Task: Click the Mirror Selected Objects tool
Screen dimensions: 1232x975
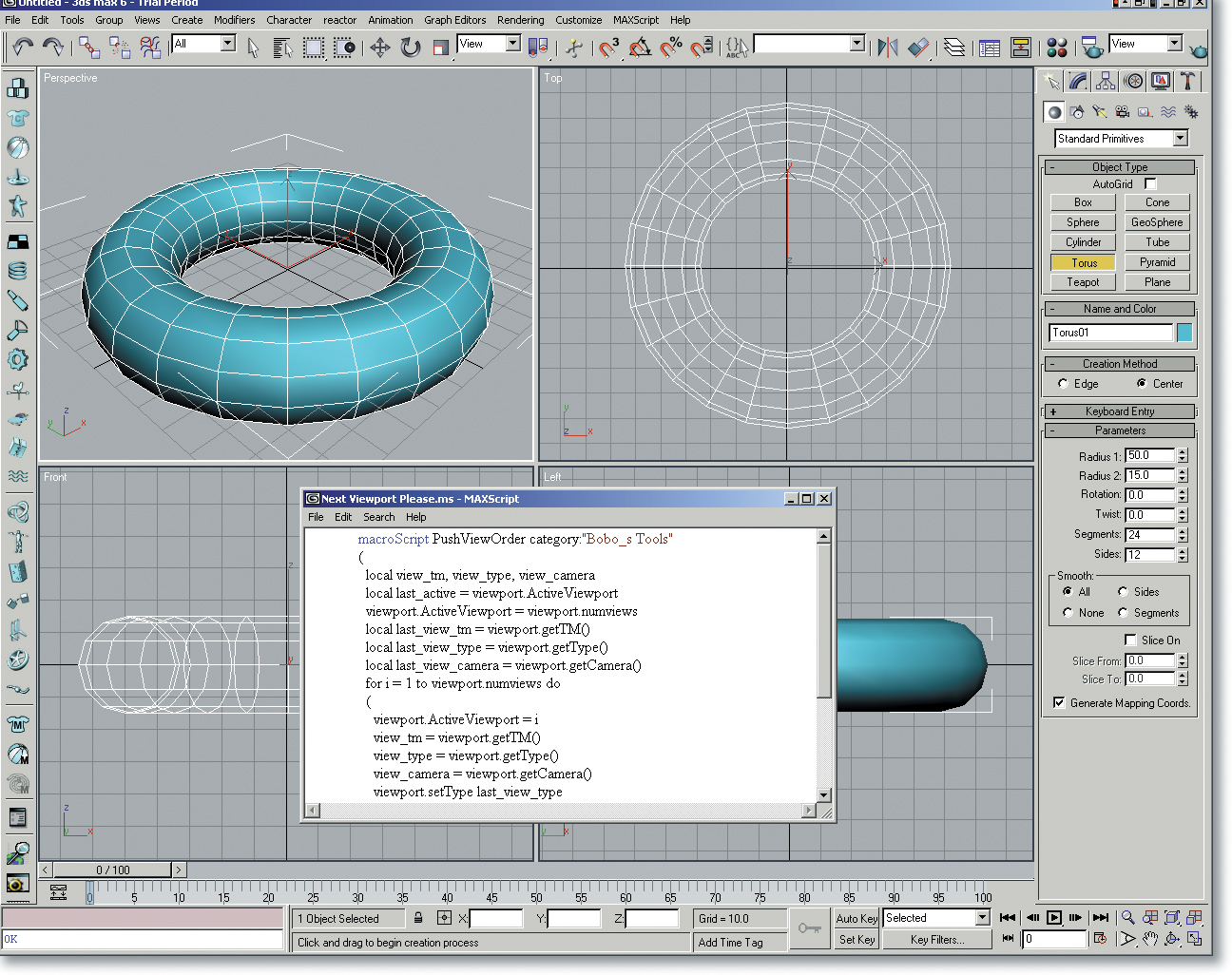Action: pyautogui.click(x=888, y=48)
